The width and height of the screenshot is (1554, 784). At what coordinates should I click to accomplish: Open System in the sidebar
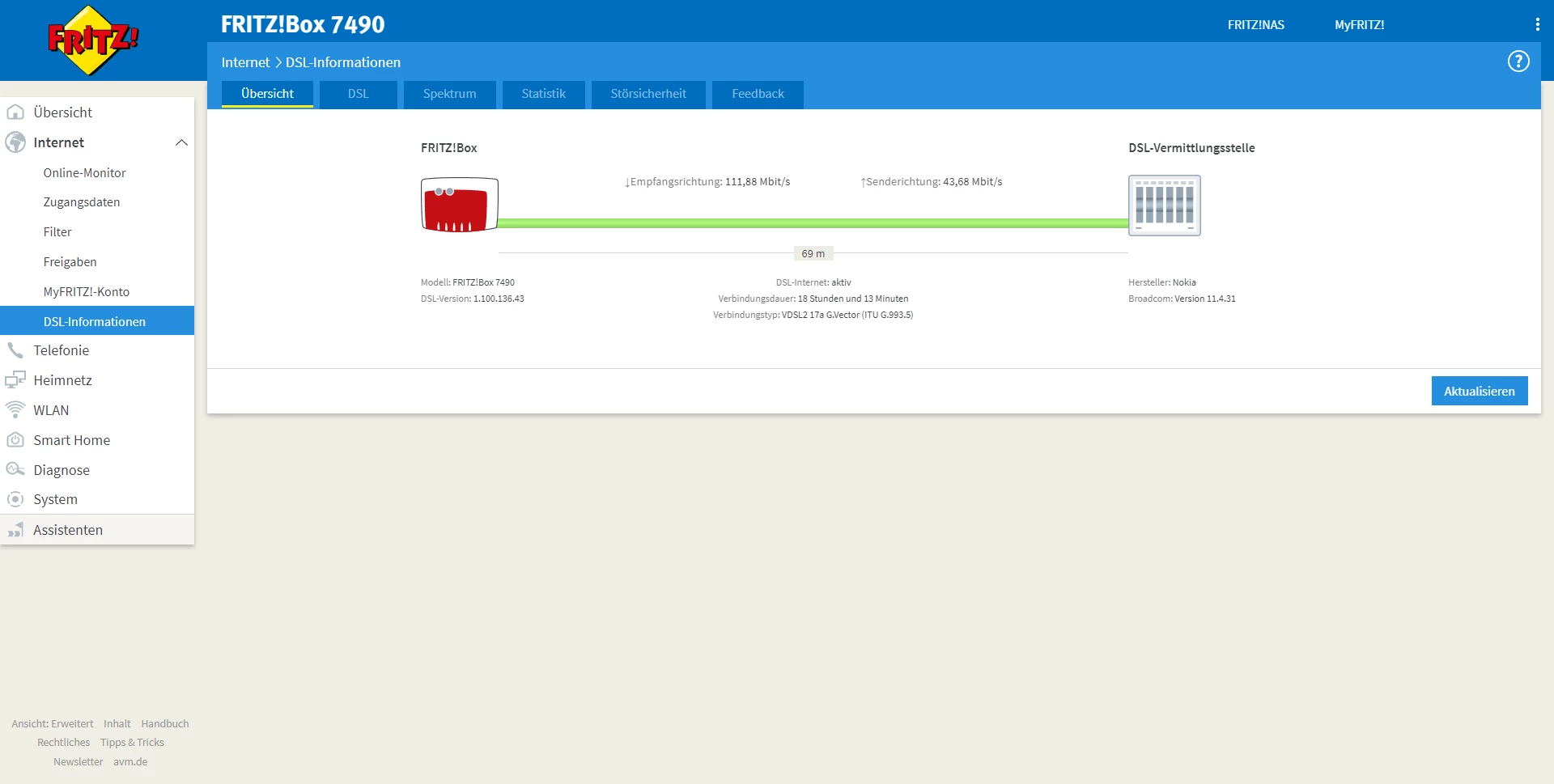(97, 499)
